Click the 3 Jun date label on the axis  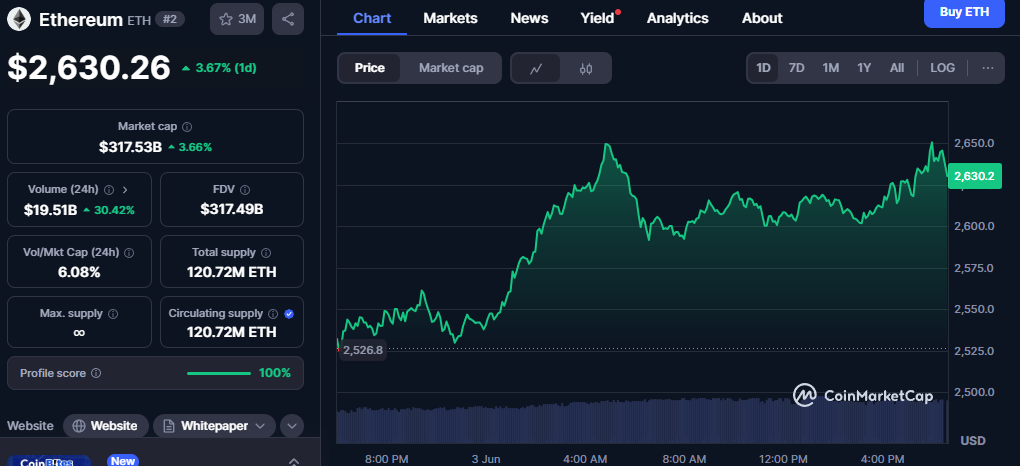(x=485, y=459)
